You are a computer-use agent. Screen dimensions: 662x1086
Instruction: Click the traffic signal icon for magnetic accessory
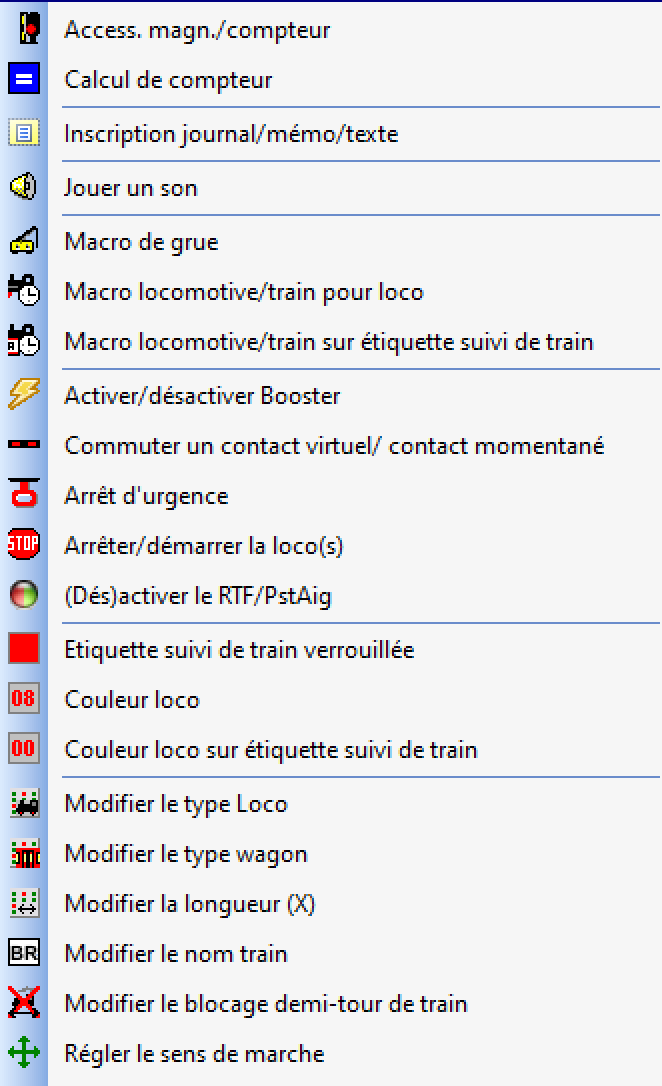(x=23, y=29)
